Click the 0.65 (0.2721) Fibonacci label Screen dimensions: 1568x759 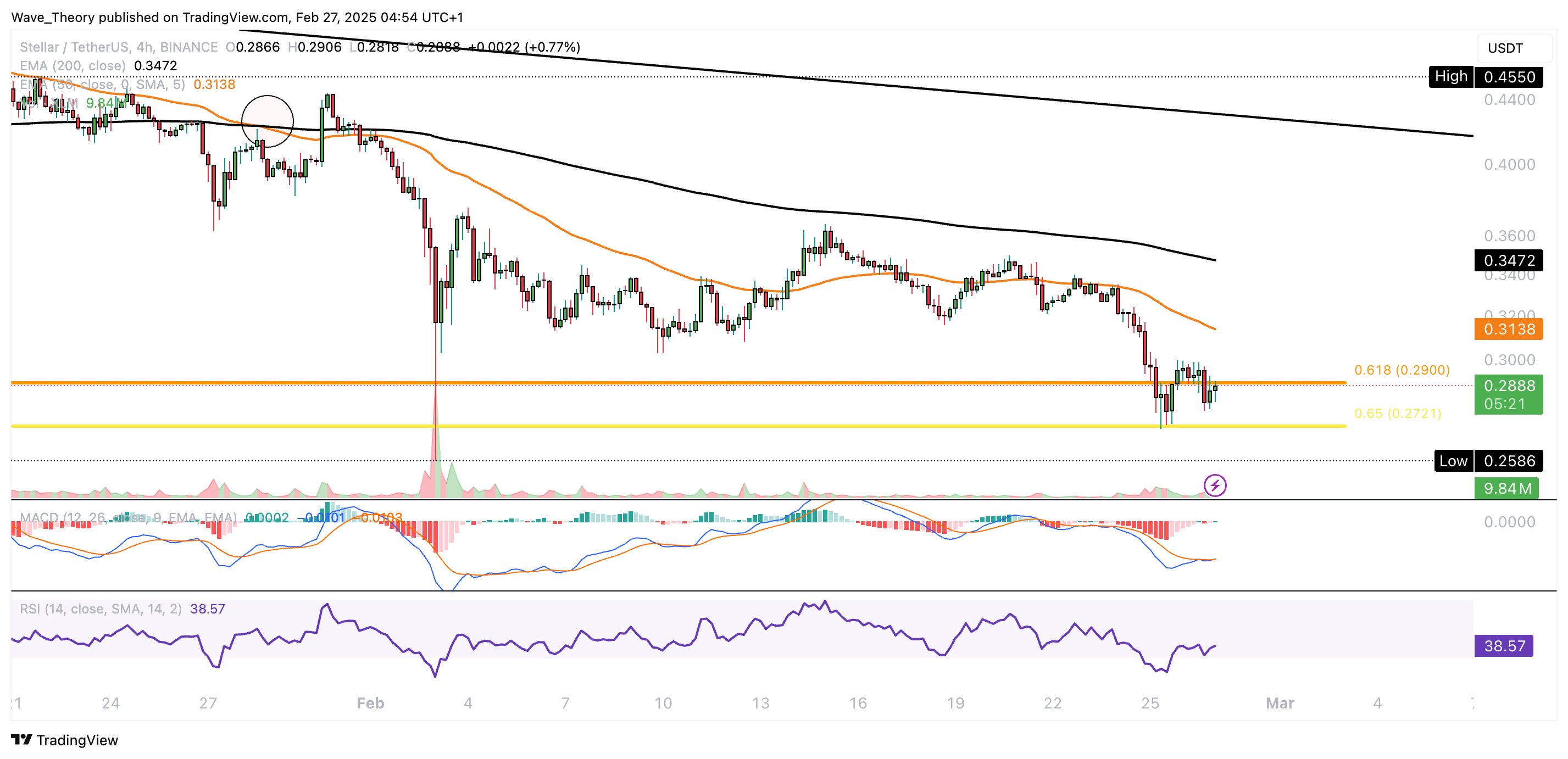1397,414
